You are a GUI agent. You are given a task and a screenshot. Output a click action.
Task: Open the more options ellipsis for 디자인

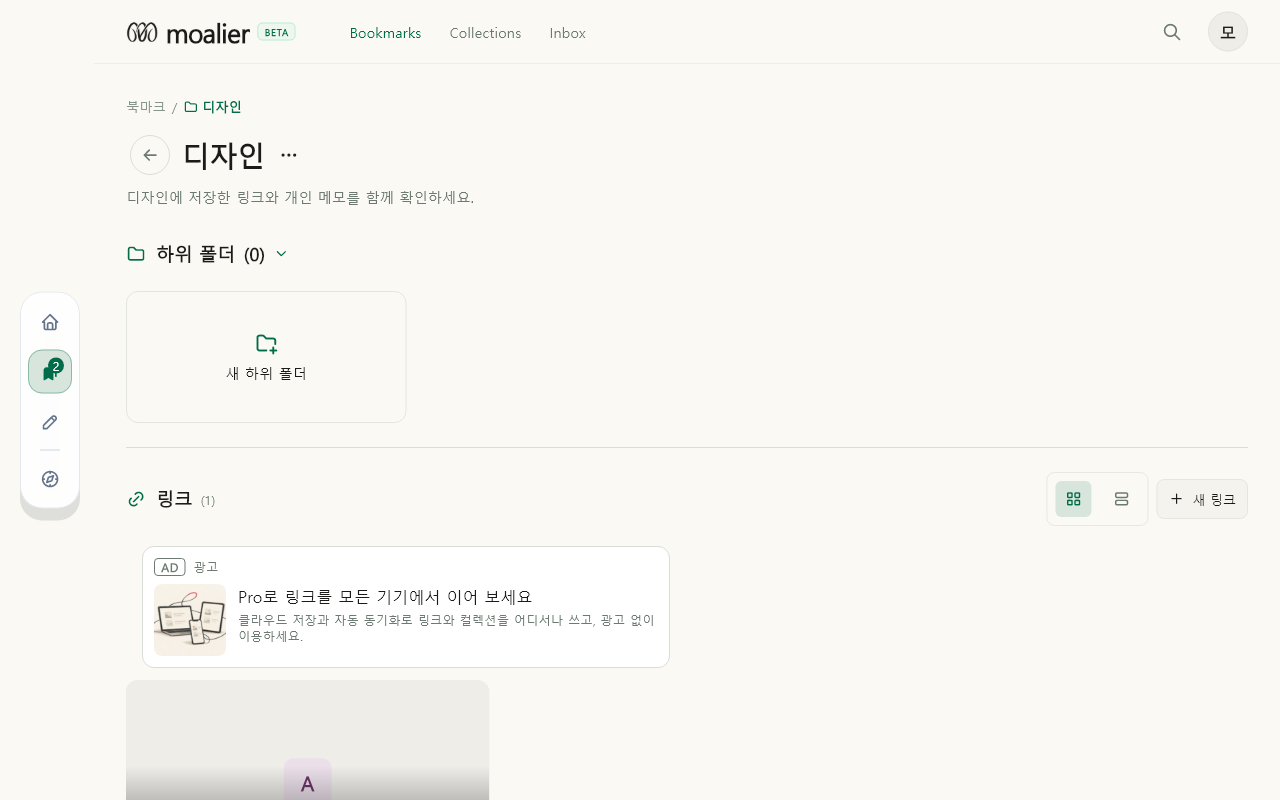[x=289, y=155]
